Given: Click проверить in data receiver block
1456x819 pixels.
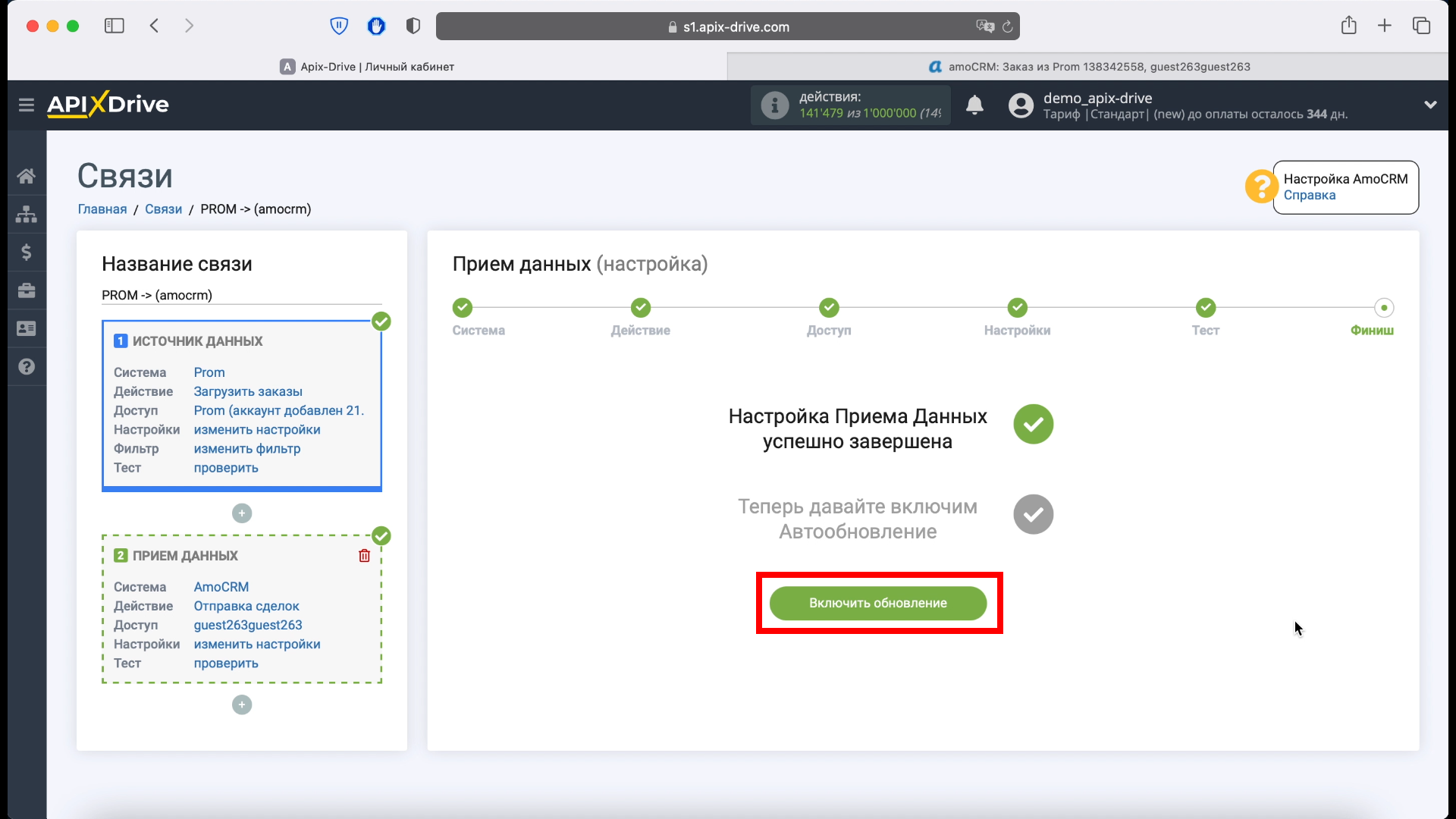Looking at the screenshot, I should (226, 663).
